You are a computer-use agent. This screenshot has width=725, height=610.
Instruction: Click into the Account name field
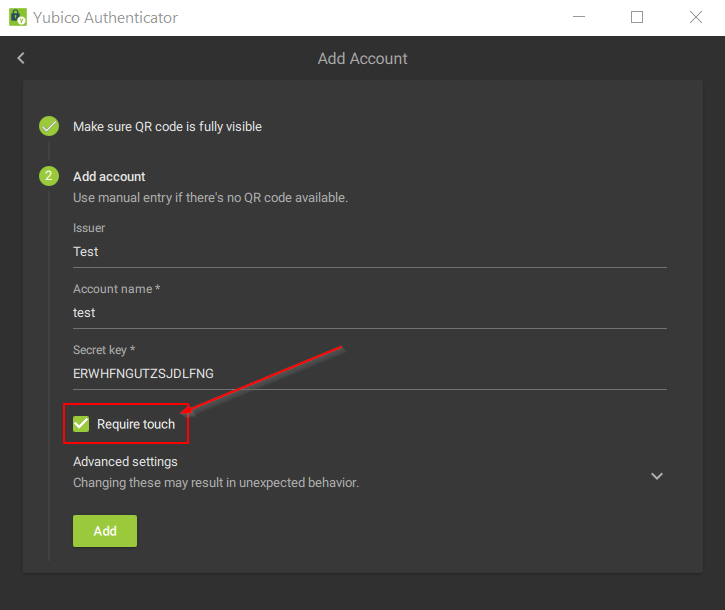click(x=369, y=313)
